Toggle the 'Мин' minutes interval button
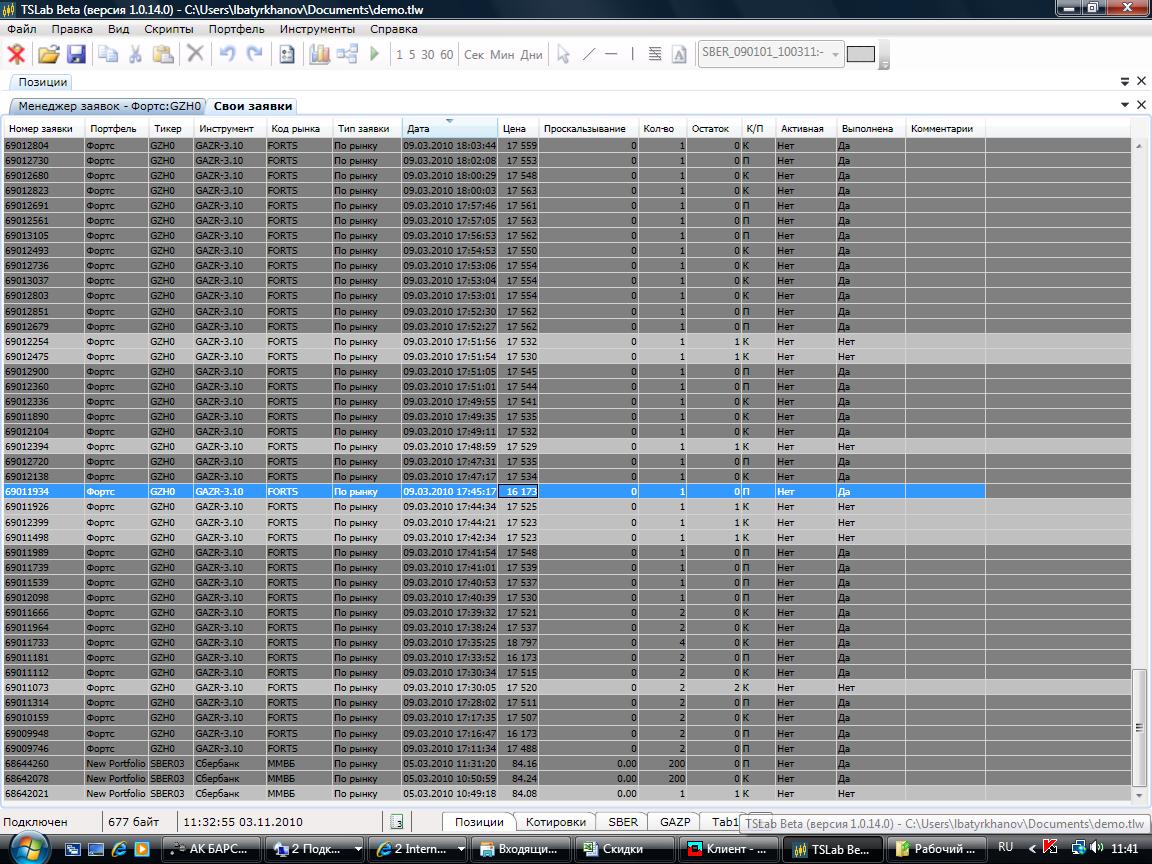The height and width of the screenshot is (864, 1152). (502, 55)
